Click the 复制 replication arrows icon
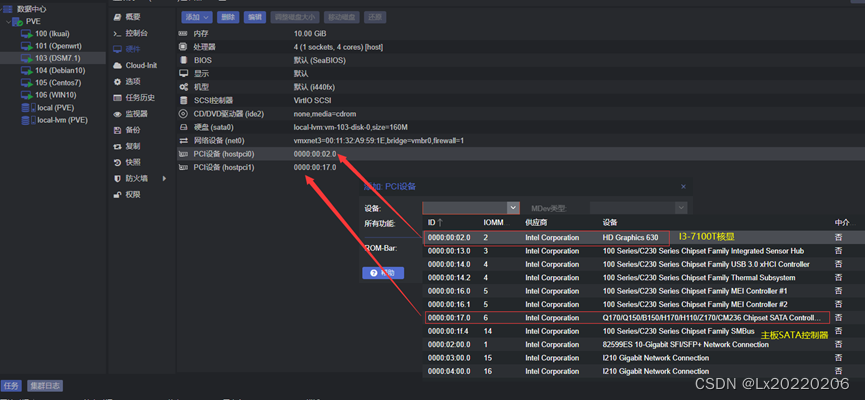The height and width of the screenshot is (400, 865). click(117, 146)
